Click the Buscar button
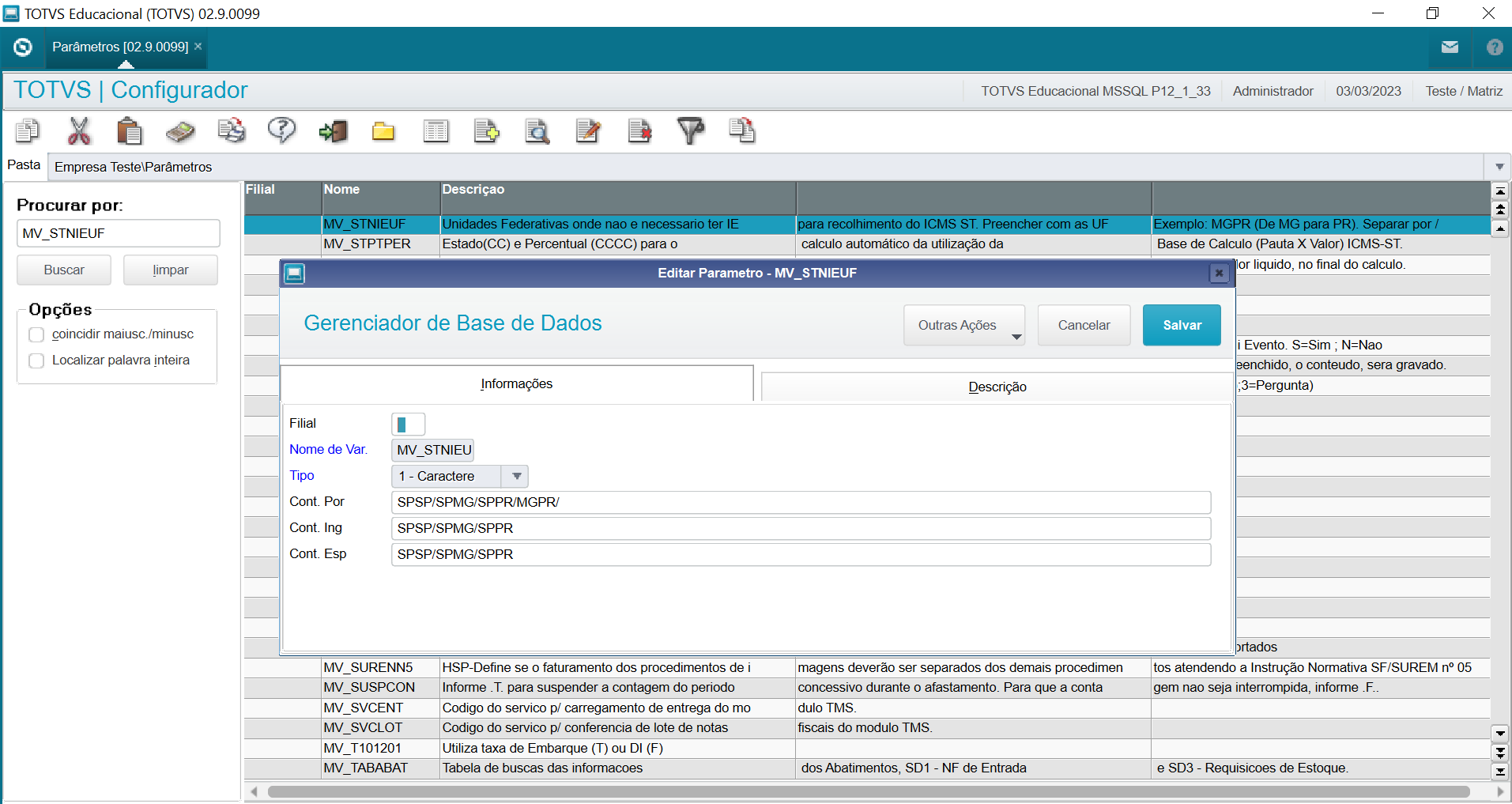 [64, 270]
